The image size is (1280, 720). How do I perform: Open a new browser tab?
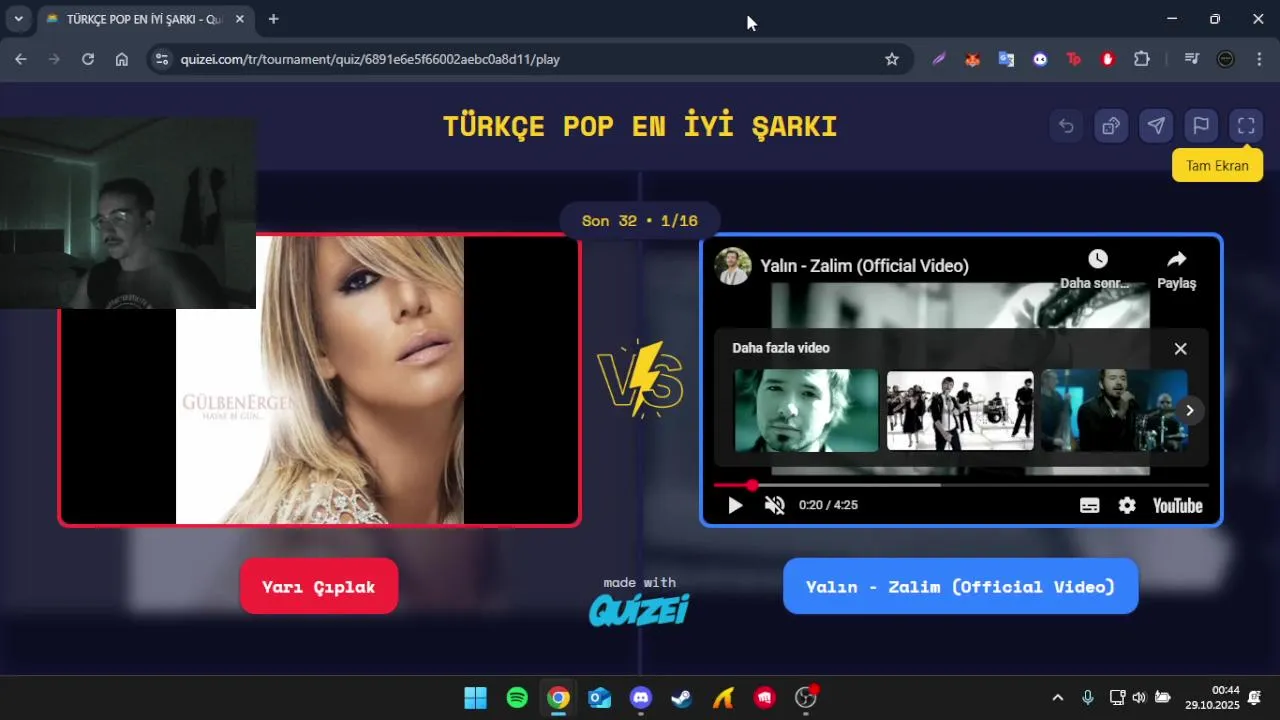273,19
